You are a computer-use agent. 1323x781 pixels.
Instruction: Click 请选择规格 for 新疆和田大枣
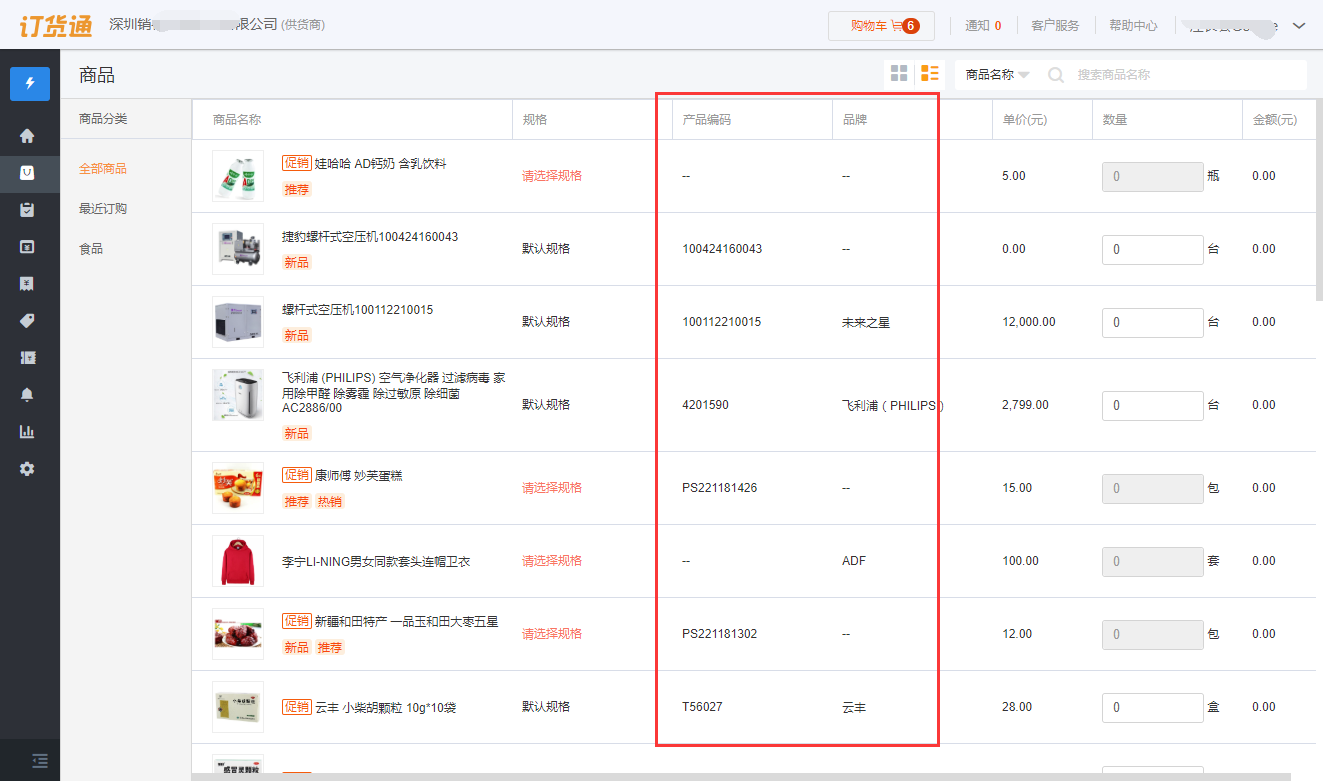click(552, 634)
